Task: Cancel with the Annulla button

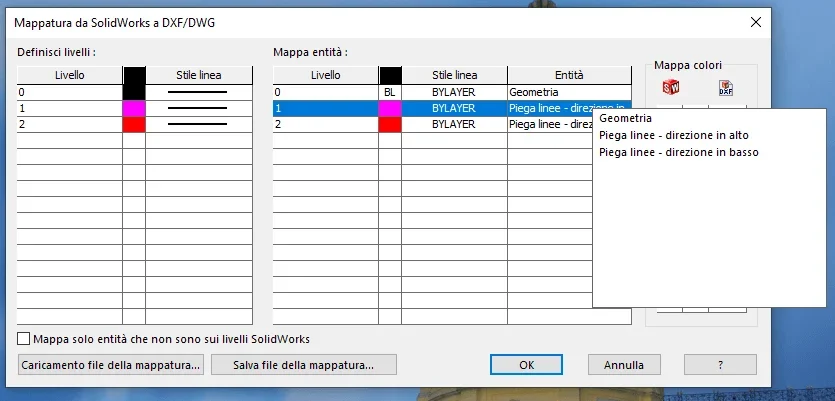Action: [x=624, y=365]
